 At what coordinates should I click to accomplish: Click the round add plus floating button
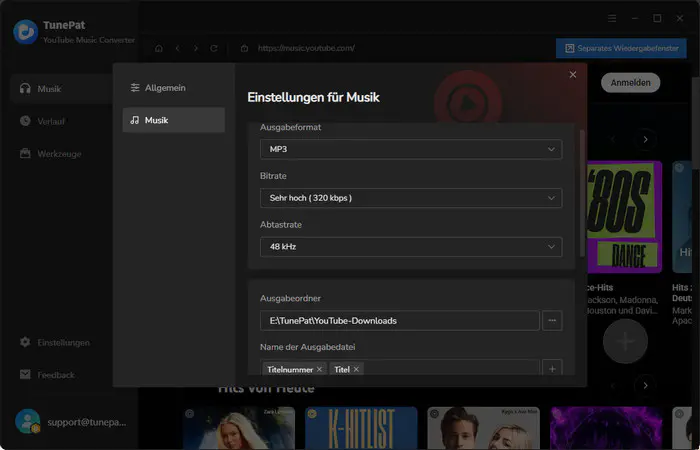625,342
